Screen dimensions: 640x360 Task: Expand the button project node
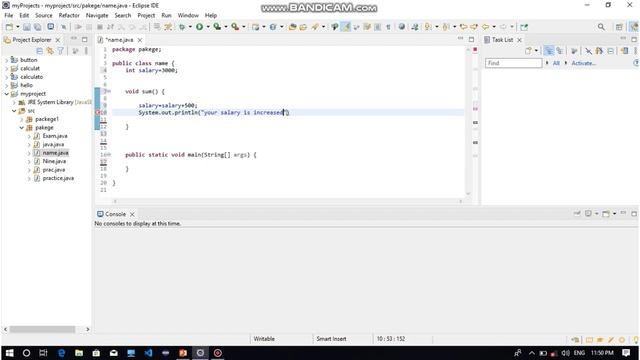[6, 60]
